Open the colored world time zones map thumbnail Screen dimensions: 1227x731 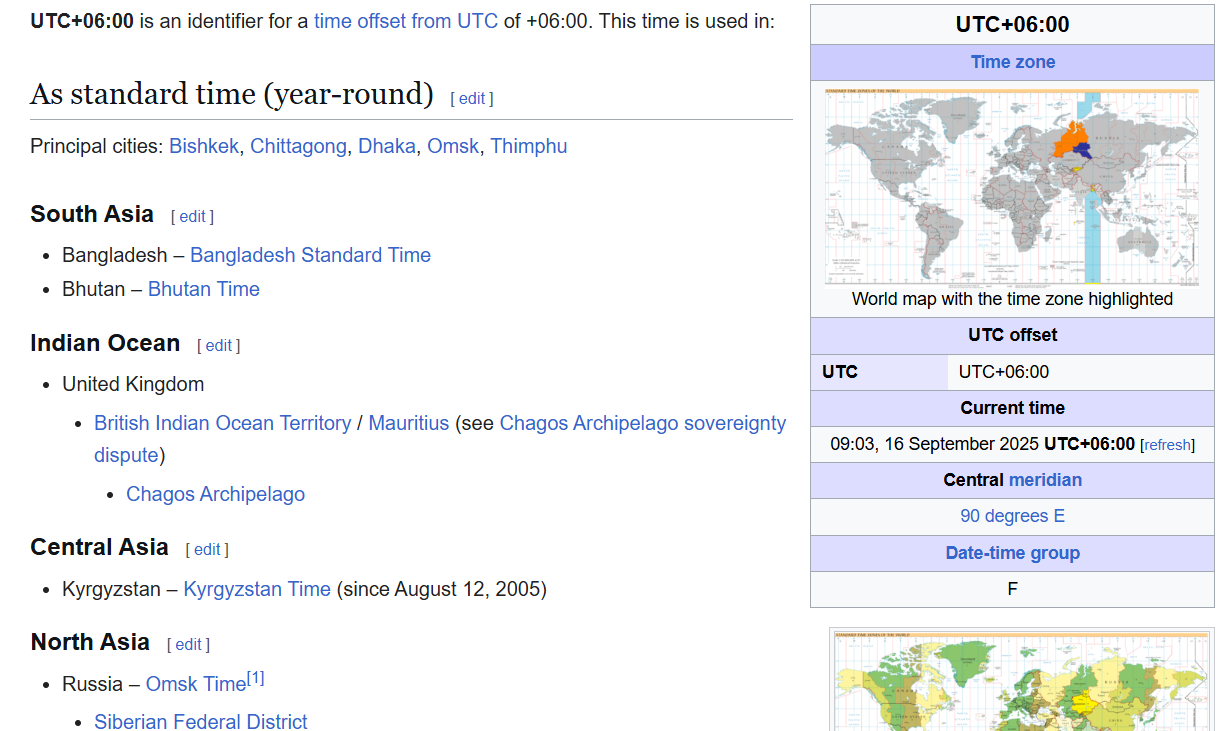[x=1021, y=682]
